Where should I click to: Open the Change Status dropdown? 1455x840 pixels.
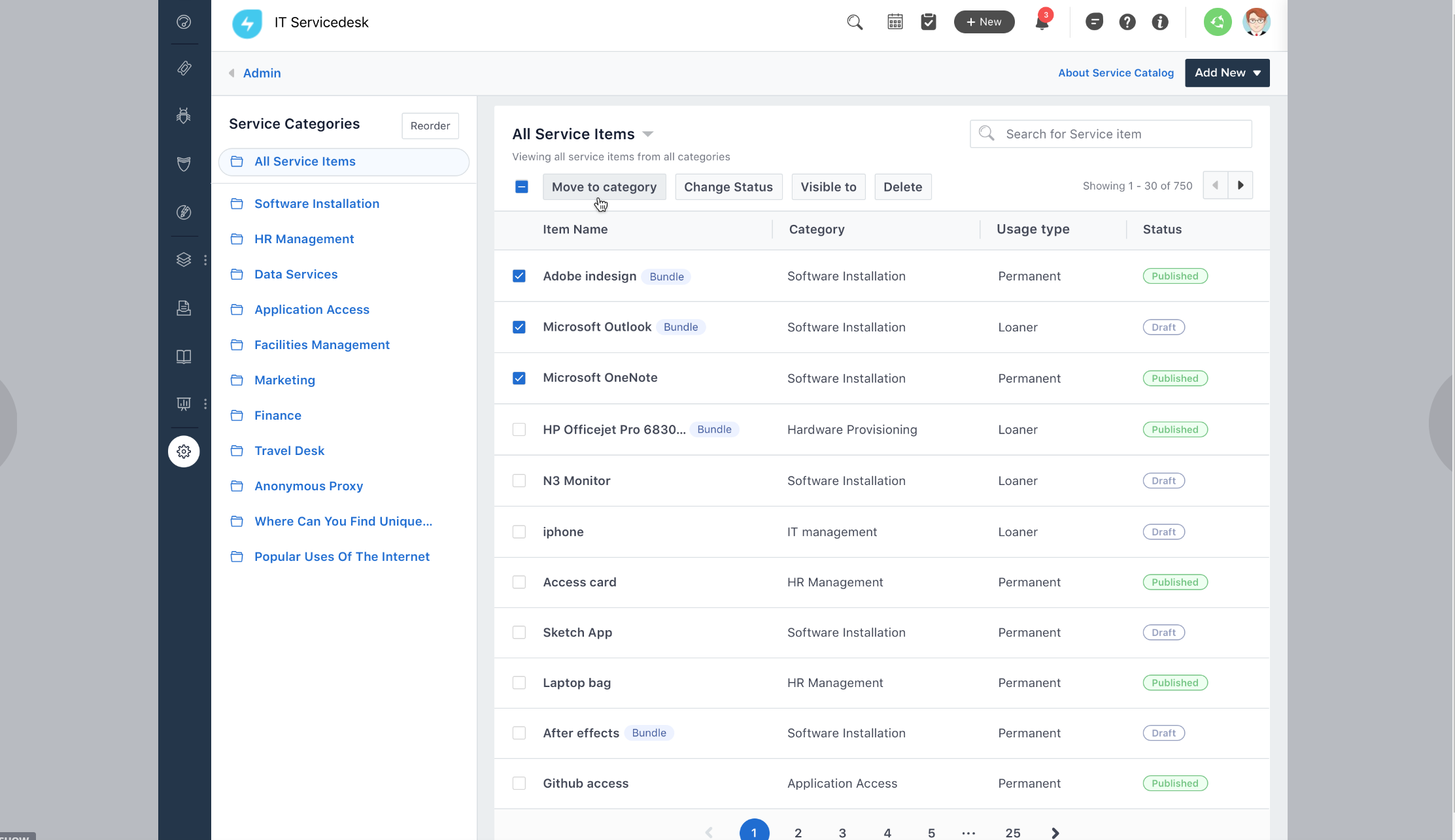coord(728,187)
